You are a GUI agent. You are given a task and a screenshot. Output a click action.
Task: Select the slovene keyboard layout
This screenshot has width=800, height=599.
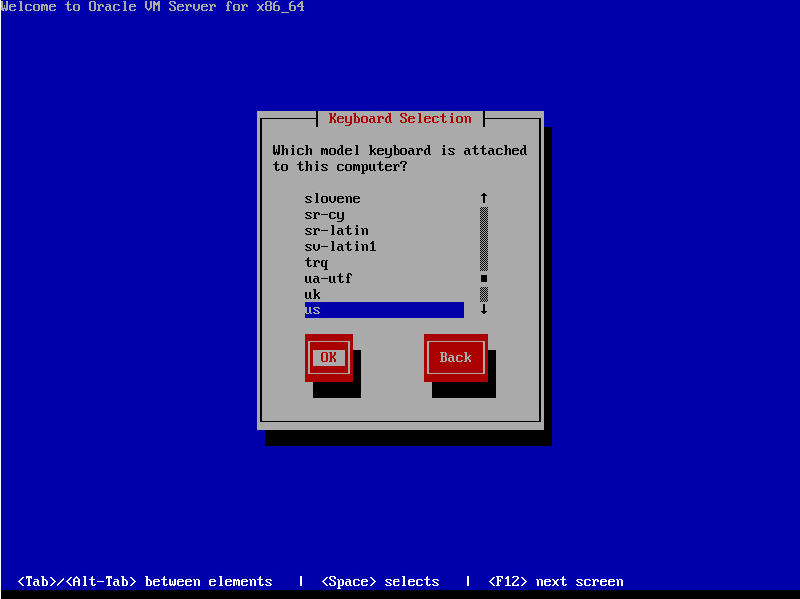click(332, 199)
